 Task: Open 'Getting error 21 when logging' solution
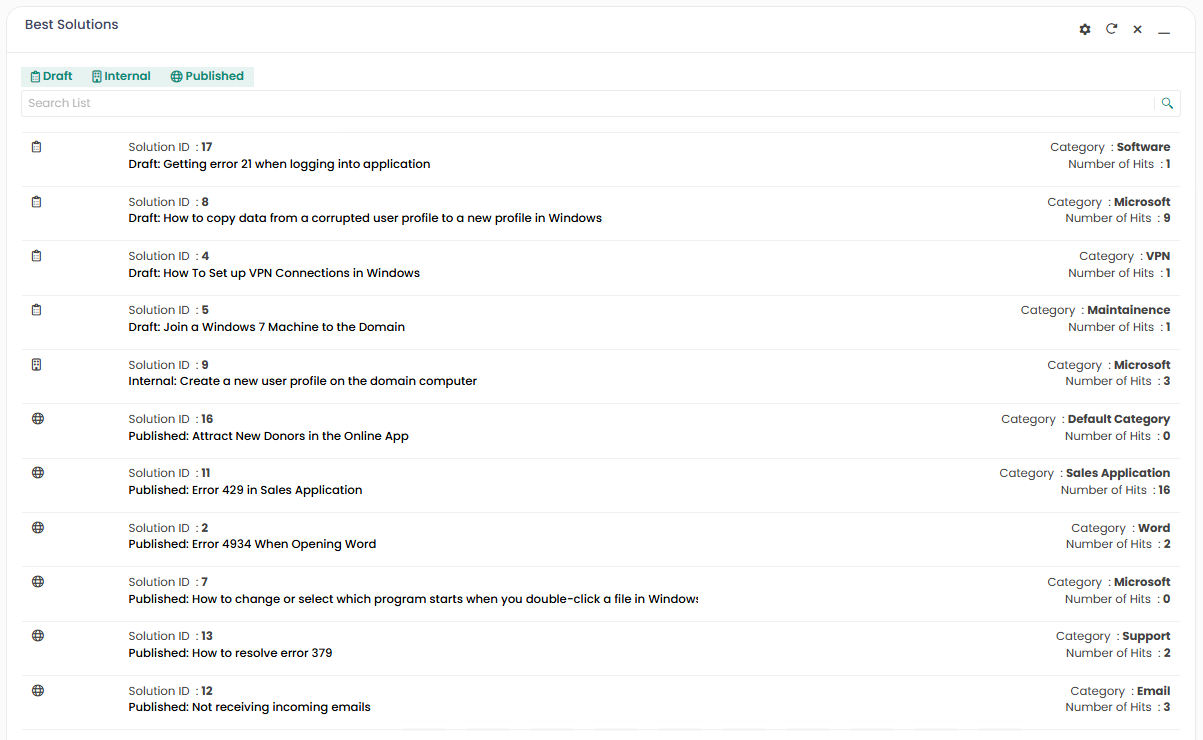pyautogui.click(x=279, y=164)
